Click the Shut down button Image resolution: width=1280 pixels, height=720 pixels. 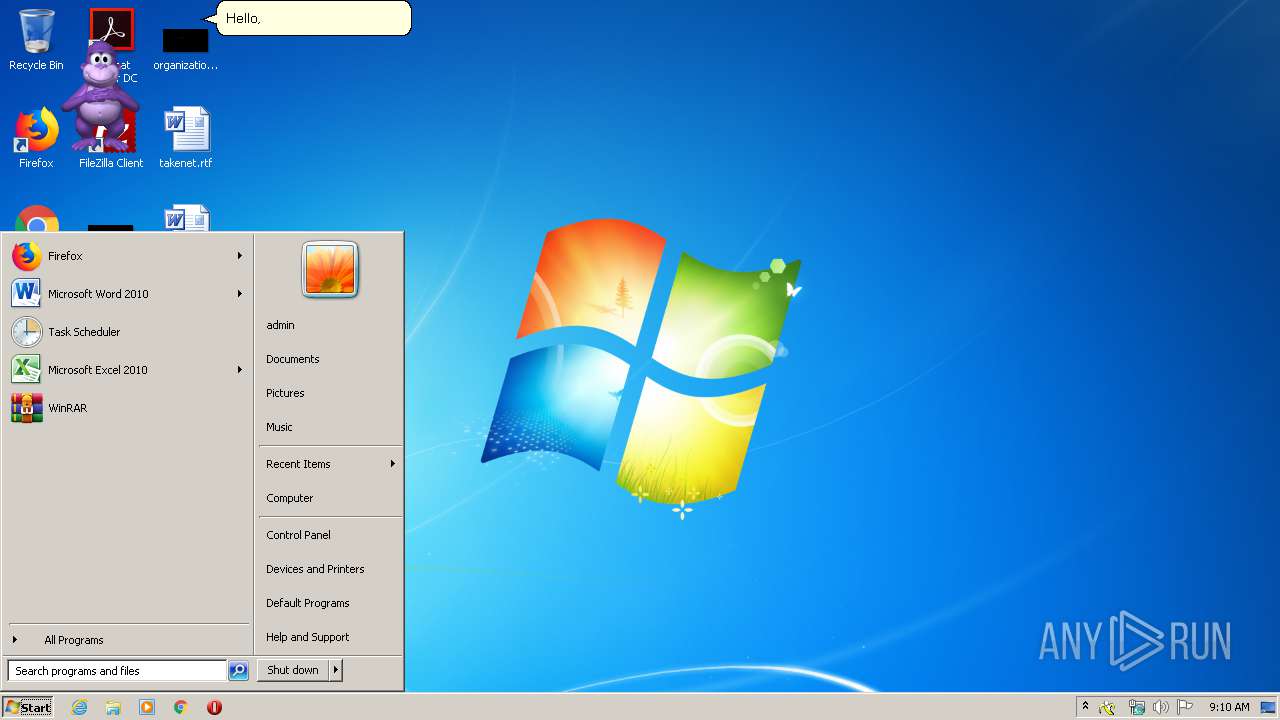coord(293,670)
